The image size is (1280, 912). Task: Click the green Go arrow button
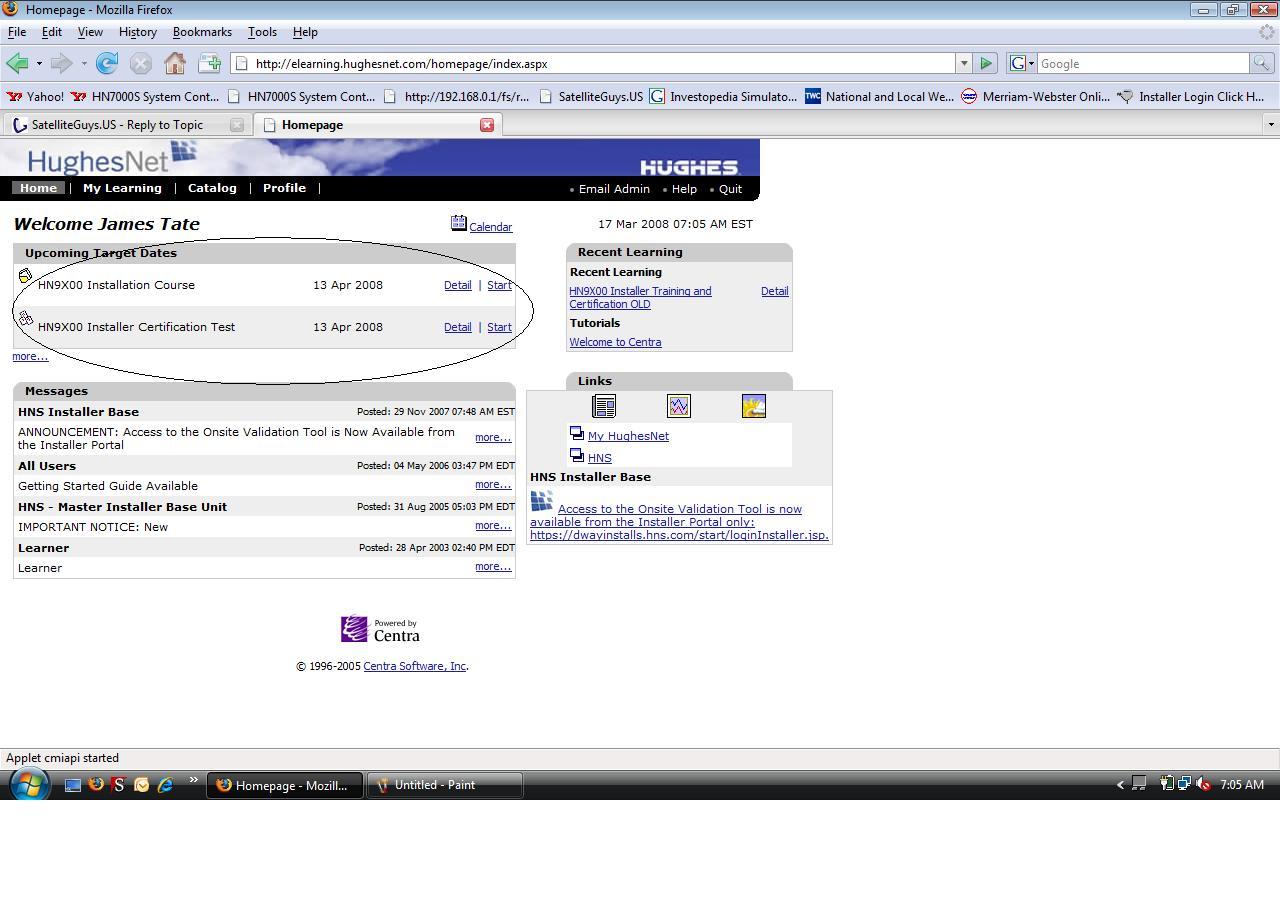(986, 63)
